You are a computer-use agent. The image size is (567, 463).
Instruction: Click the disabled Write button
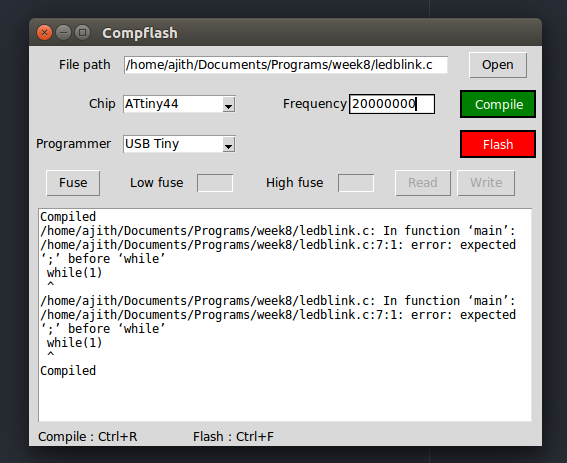[x=486, y=183]
